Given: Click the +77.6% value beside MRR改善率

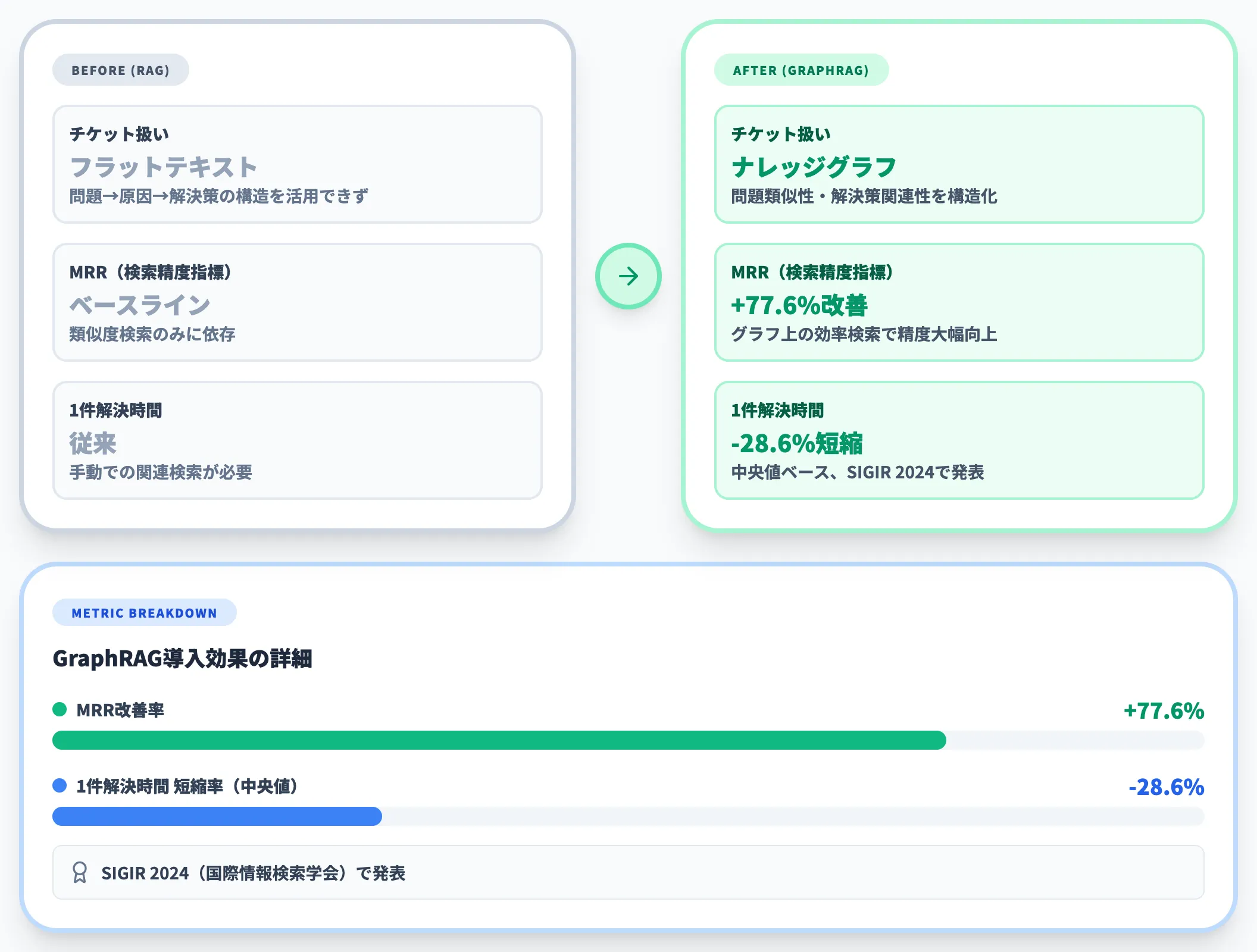Looking at the screenshot, I should click(1164, 710).
